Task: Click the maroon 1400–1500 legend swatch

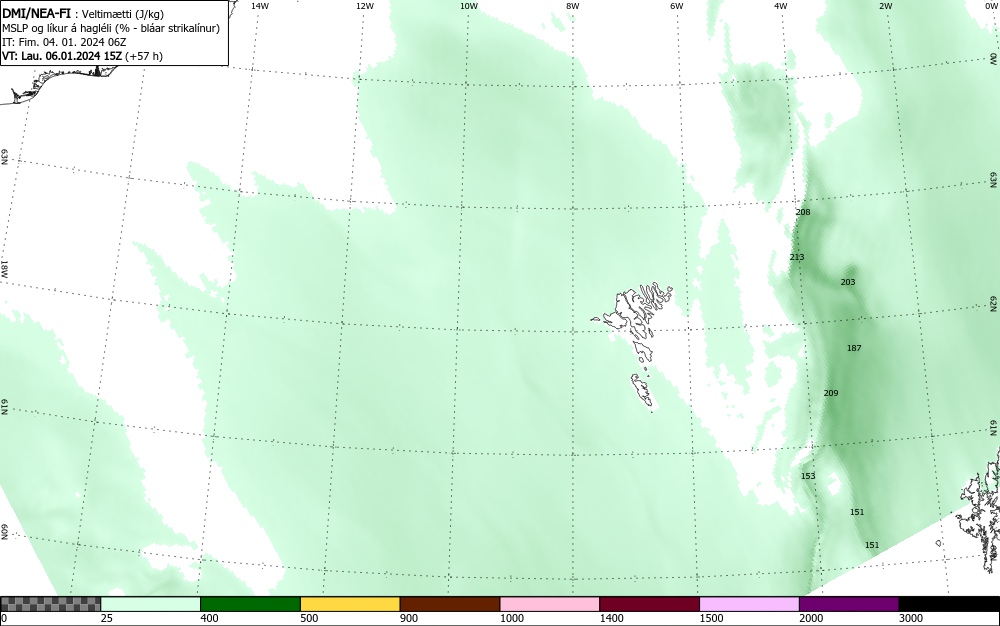Action: (x=649, y=604)
